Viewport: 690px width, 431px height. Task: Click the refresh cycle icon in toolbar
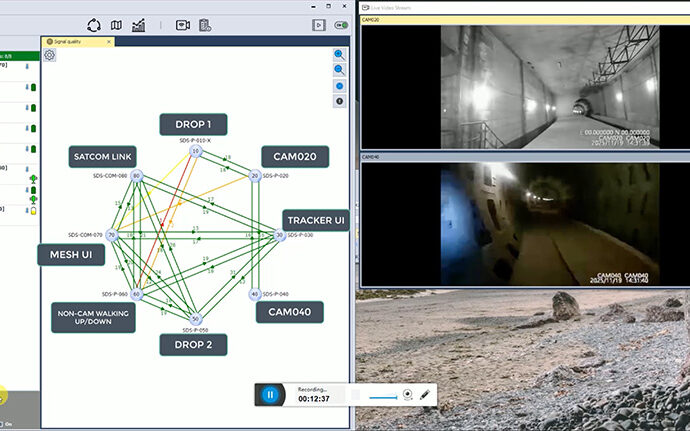tap(94, 25)
